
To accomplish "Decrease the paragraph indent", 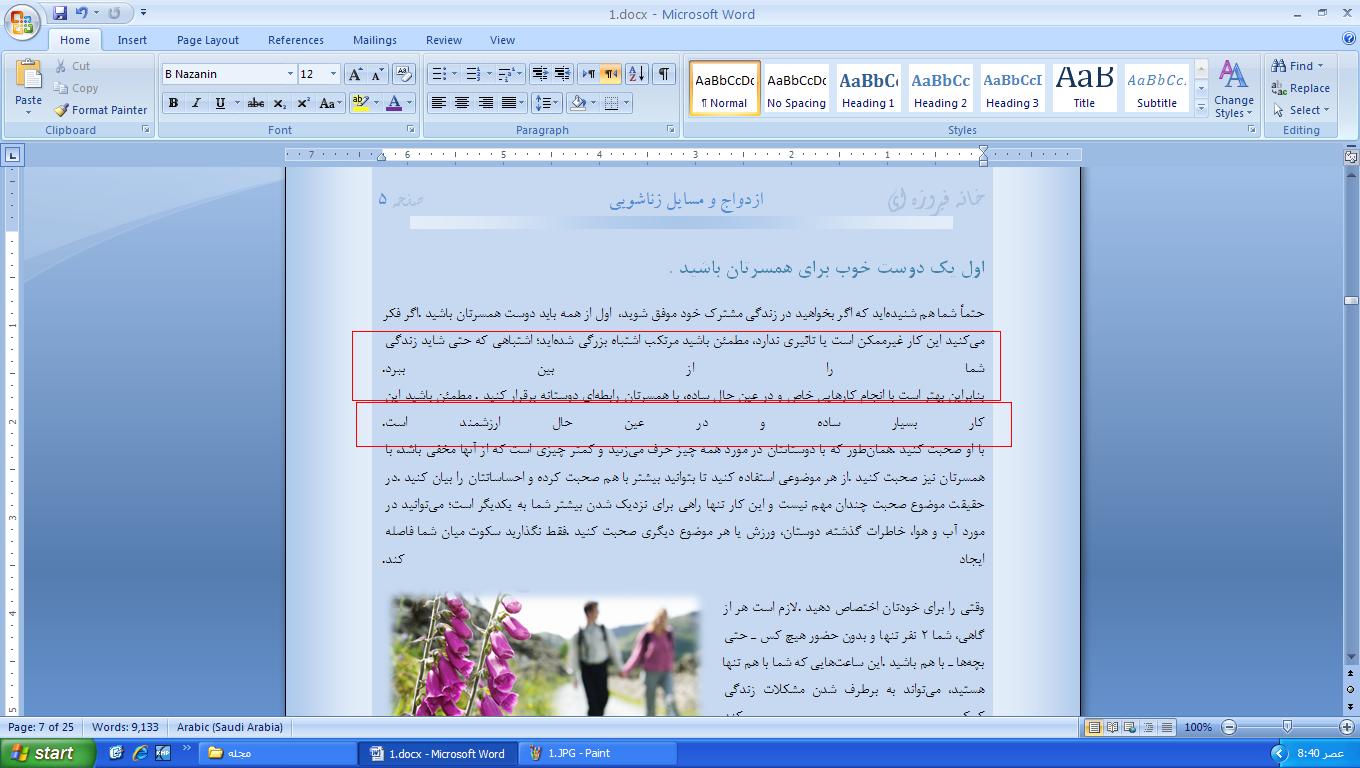I will [x=540, y=74].
